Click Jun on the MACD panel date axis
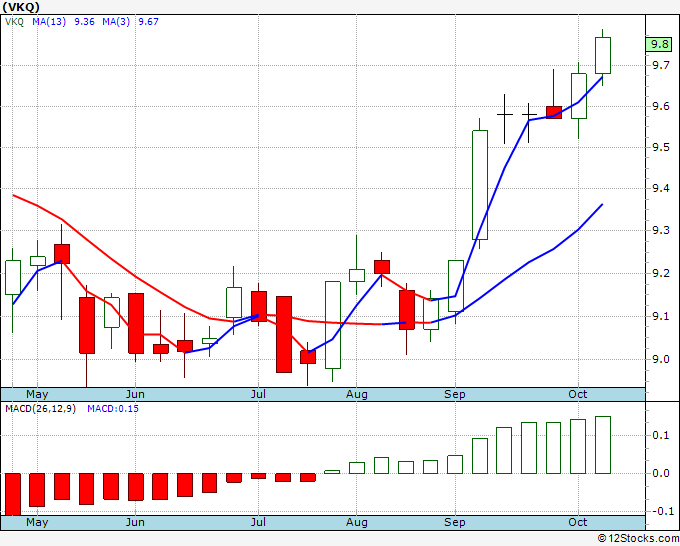 [135, 522]
